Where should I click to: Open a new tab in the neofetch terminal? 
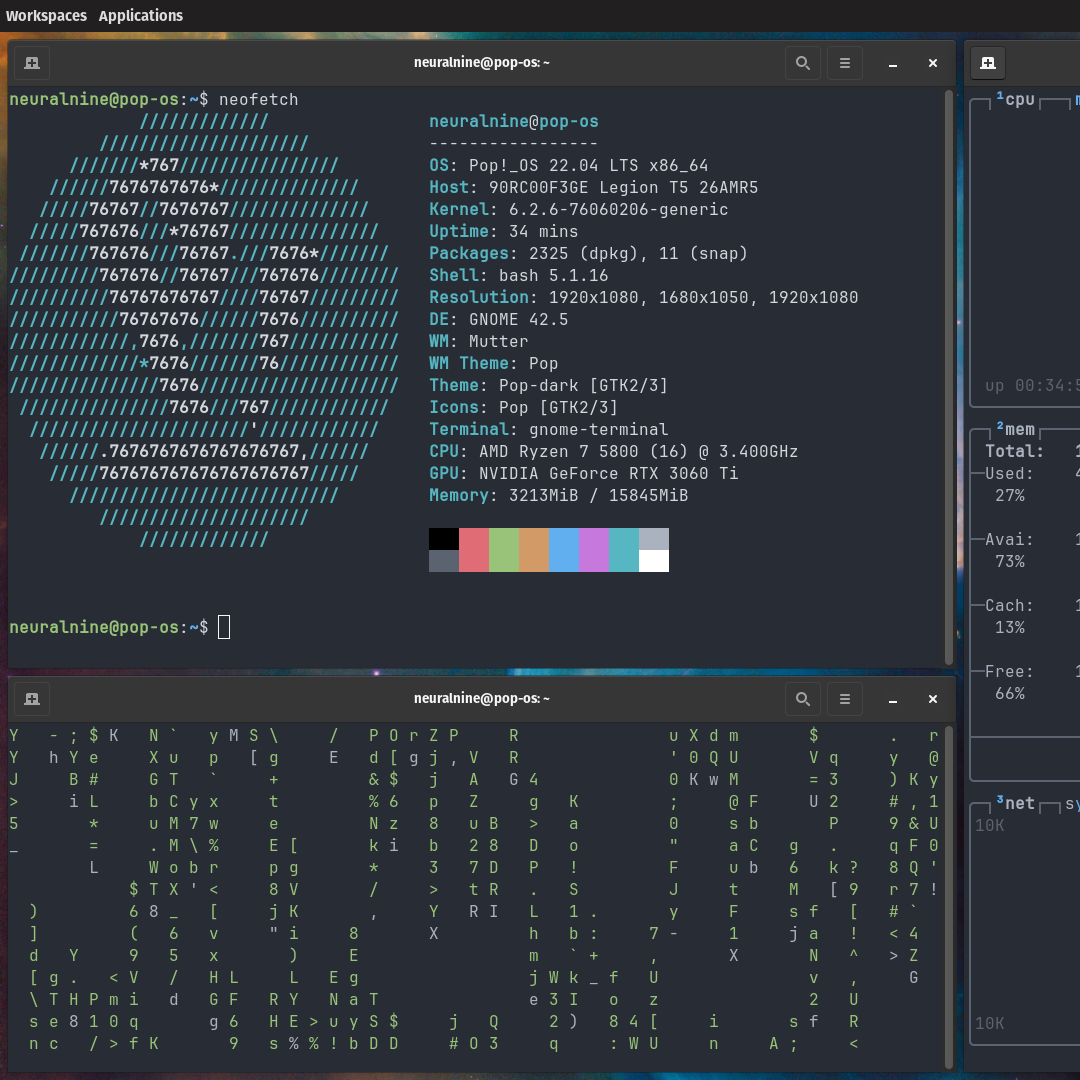point(32,63)
